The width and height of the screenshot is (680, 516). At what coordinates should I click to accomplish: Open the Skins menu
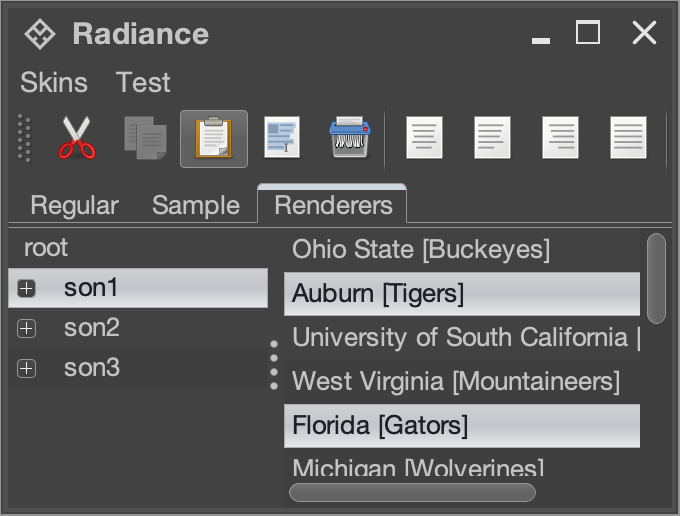click(54, 82)
